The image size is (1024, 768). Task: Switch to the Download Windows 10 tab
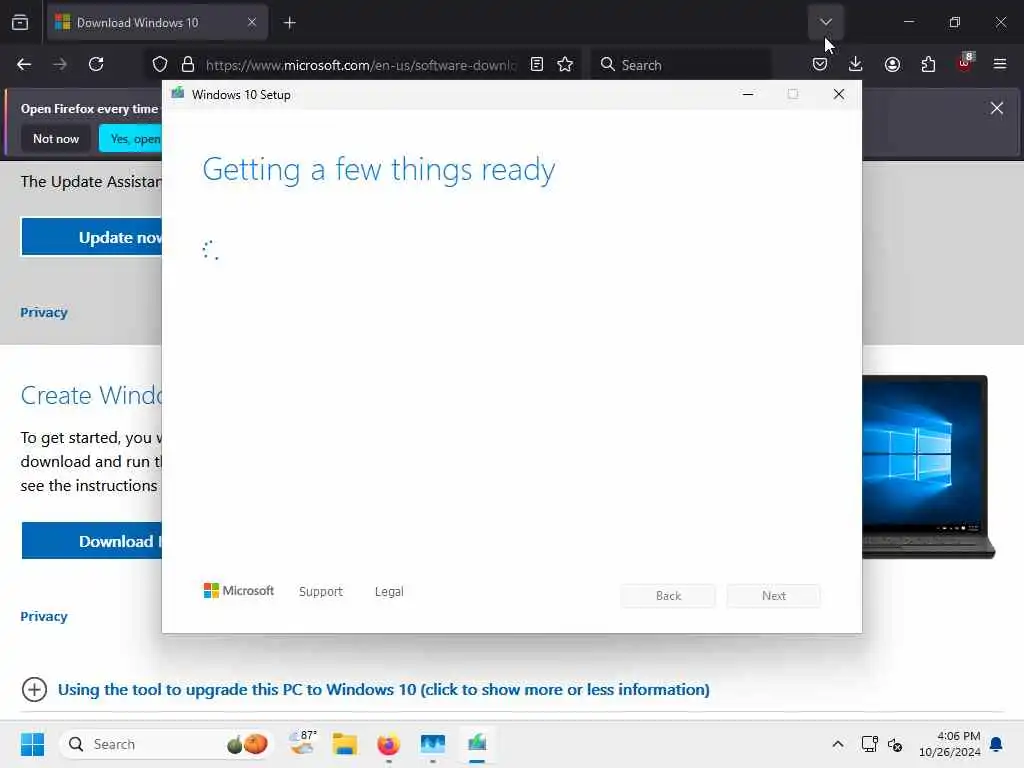coord(157,22)
